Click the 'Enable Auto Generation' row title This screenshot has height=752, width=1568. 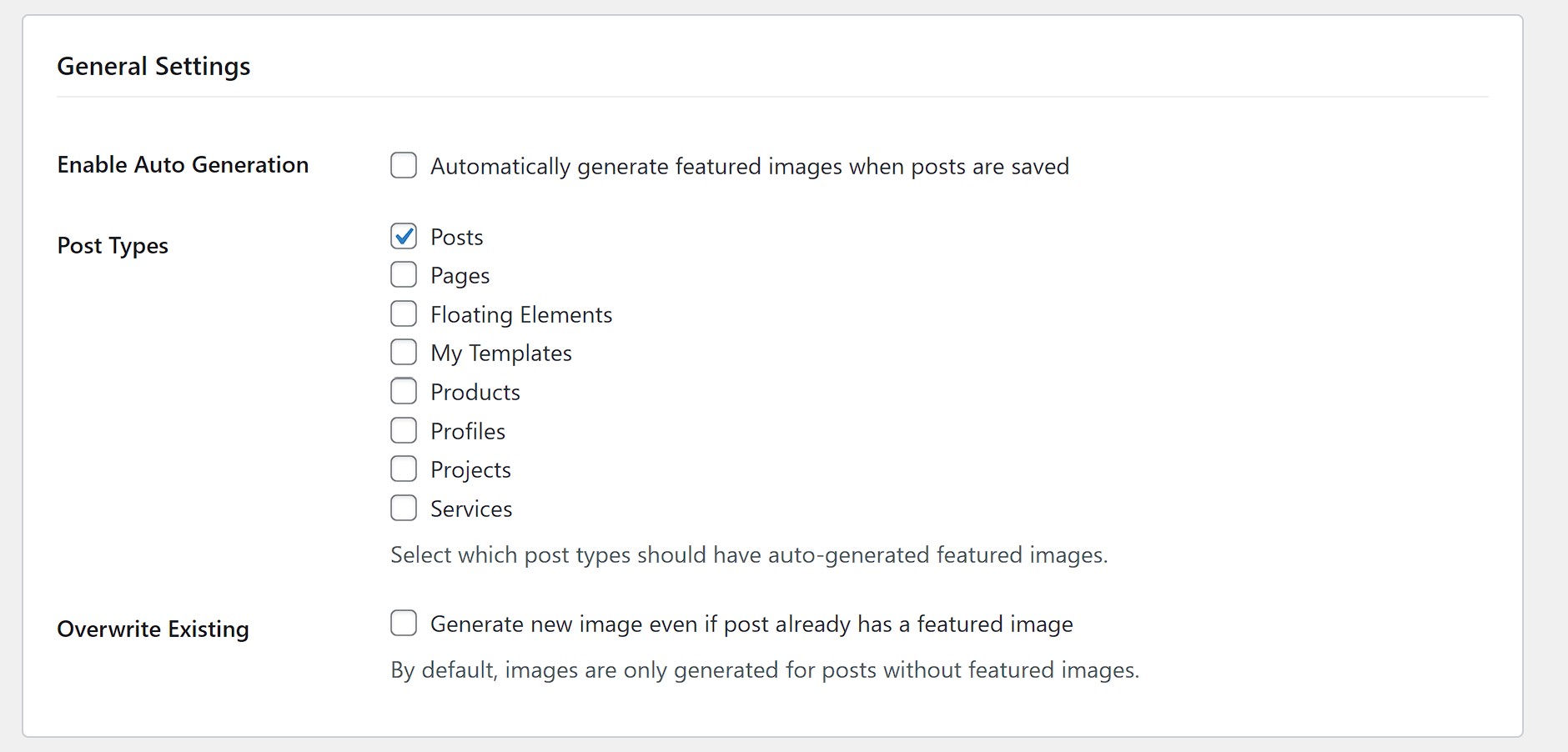[183, 165]
